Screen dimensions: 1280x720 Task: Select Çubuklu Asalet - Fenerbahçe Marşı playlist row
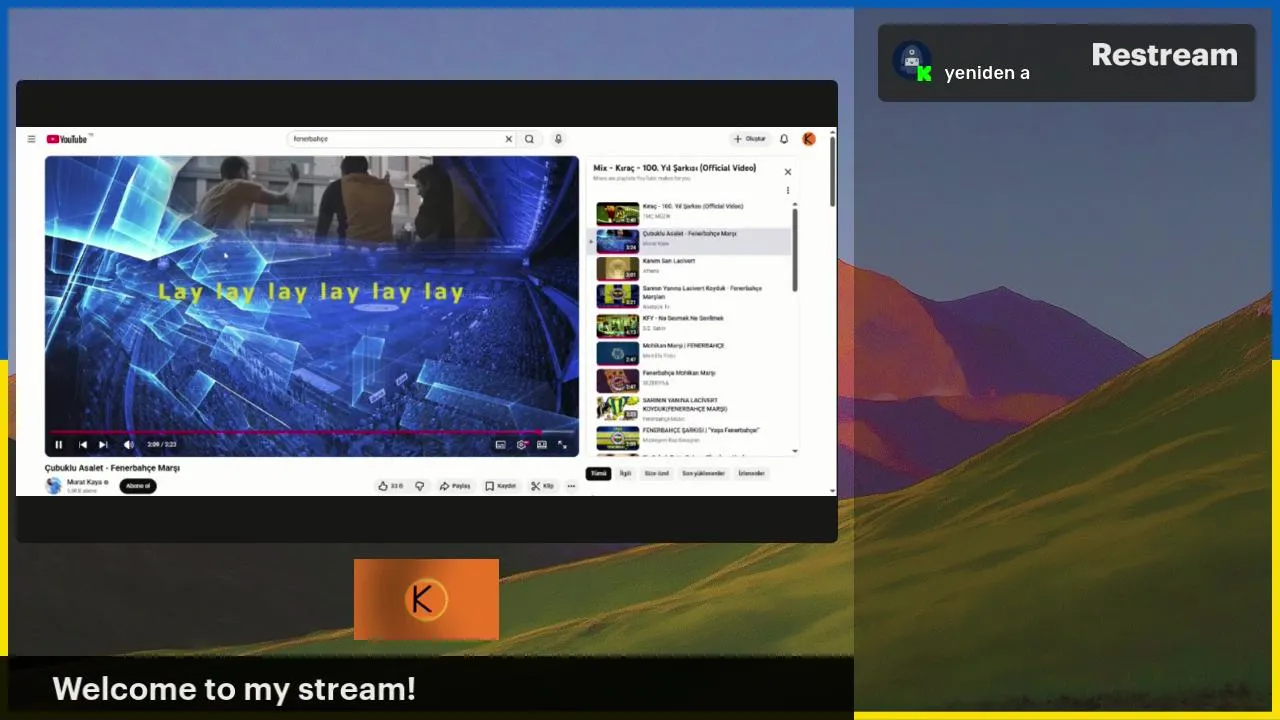[690, 241]
